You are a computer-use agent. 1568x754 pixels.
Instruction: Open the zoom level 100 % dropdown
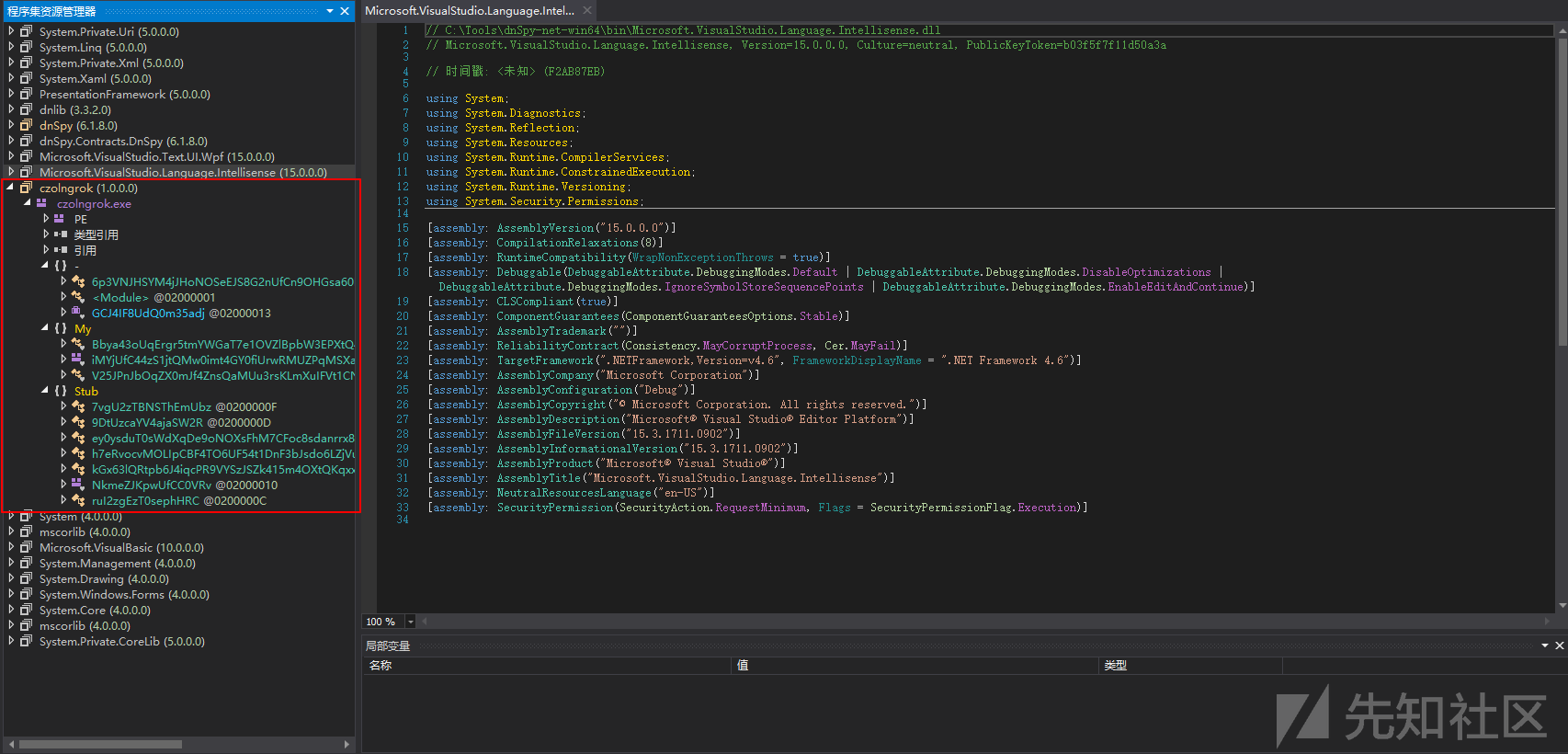[410, 622]
